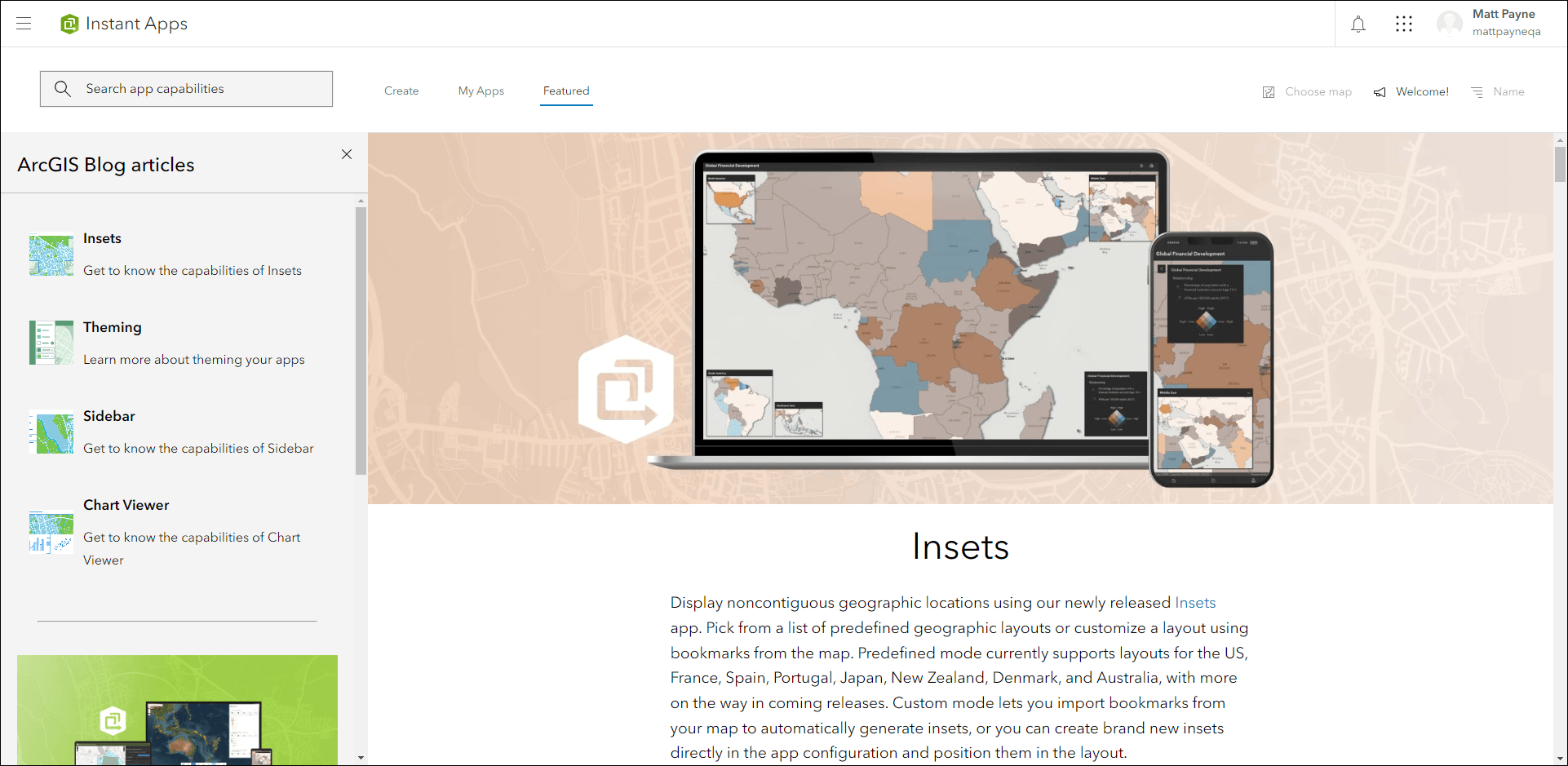The width and height of the screenshot is (1568, 766).
Task: Open the Chart Viewer blog article title
Action: tap(126, 505)
